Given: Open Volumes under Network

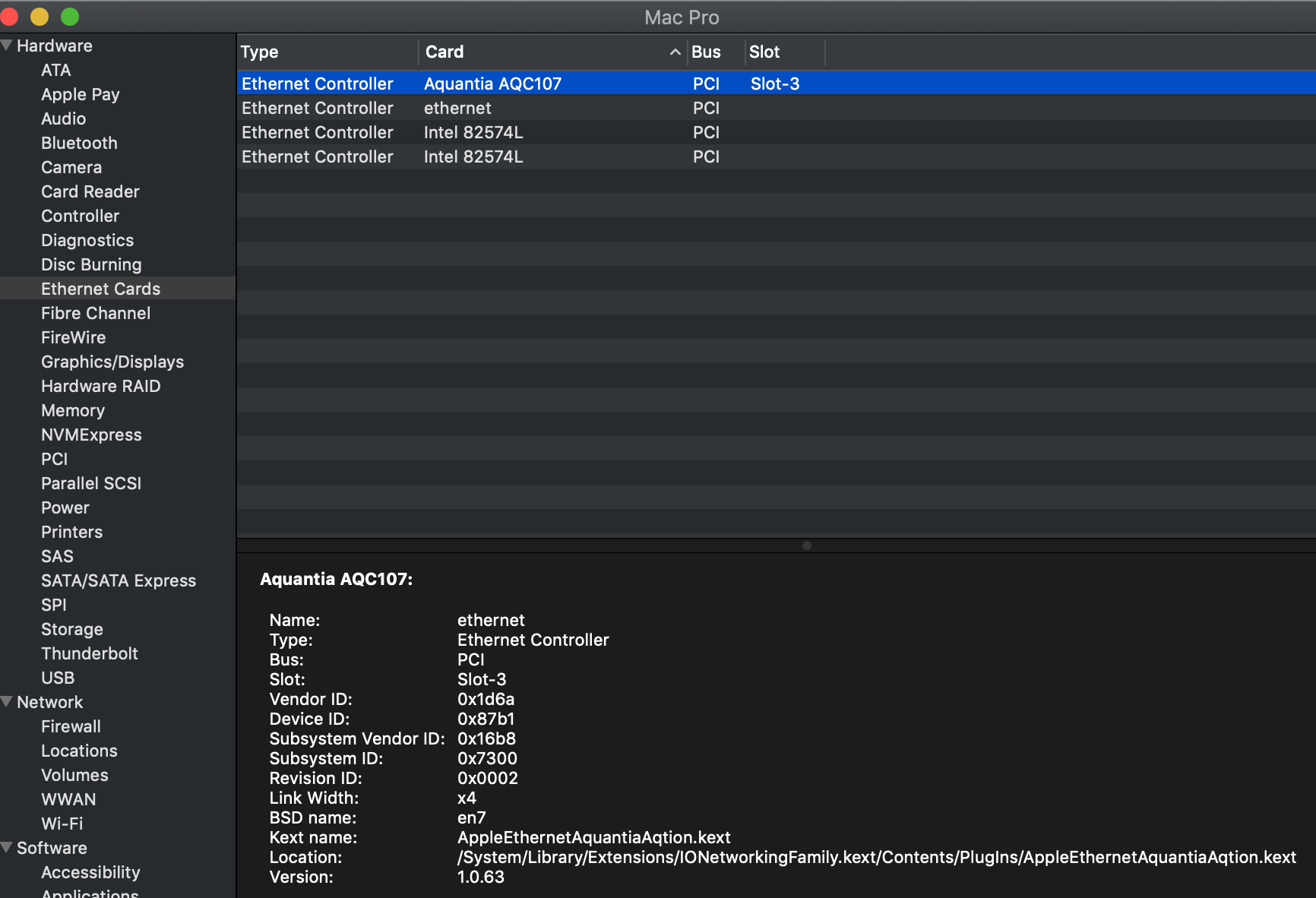Looking at the screenshot, I should click(x=74, y=775).
